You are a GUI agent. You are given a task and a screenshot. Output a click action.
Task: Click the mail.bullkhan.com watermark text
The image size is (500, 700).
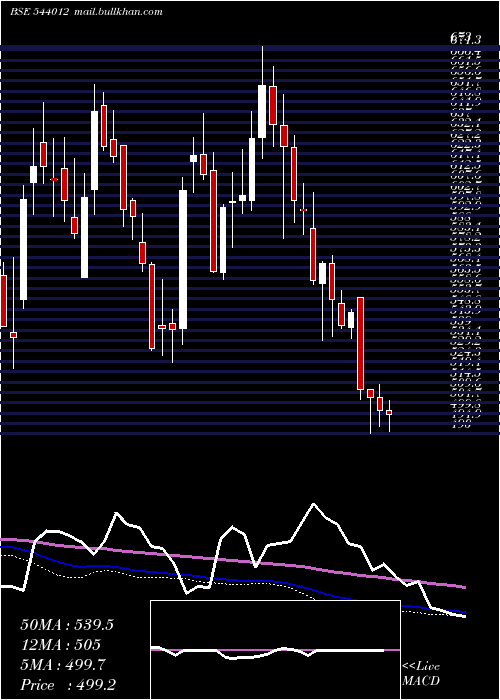click(x=117, y=12)
